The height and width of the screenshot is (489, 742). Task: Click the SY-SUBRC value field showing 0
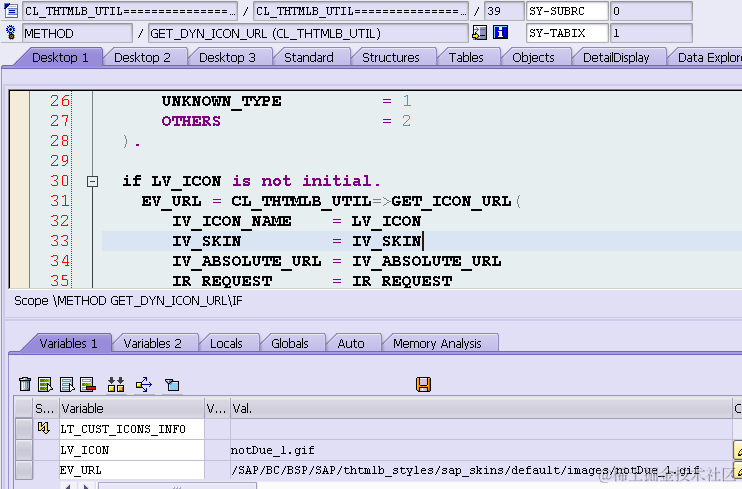(x=651, y=11)
